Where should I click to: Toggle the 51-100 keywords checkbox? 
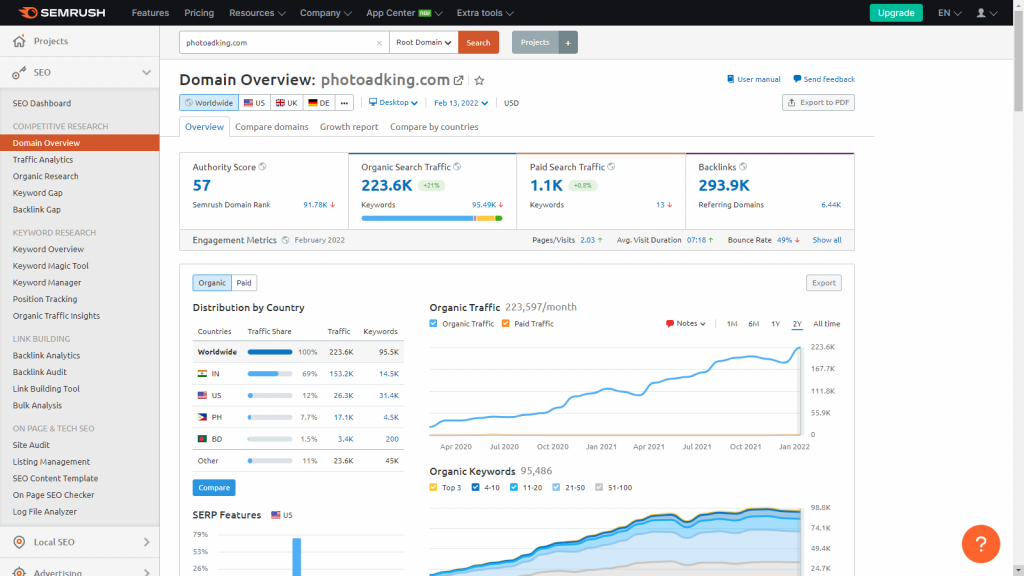599,487
